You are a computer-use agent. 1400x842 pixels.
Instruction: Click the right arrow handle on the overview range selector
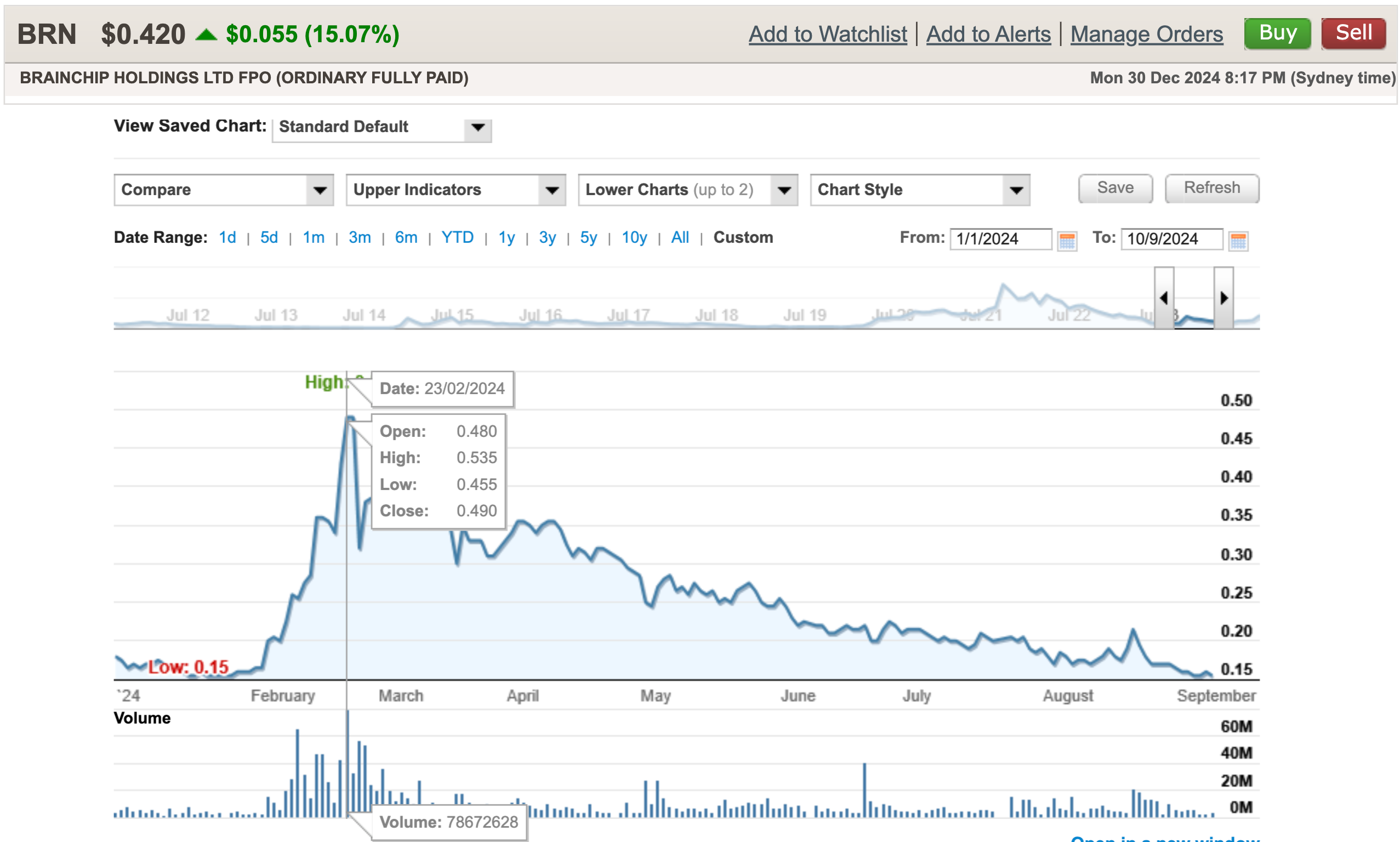(x=1223, y=298)
